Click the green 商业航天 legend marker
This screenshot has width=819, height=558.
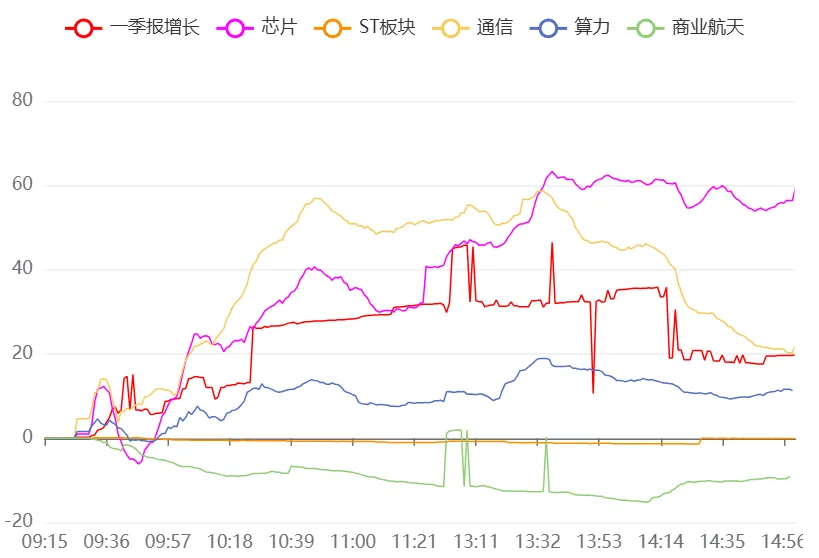tap(646, 28)
